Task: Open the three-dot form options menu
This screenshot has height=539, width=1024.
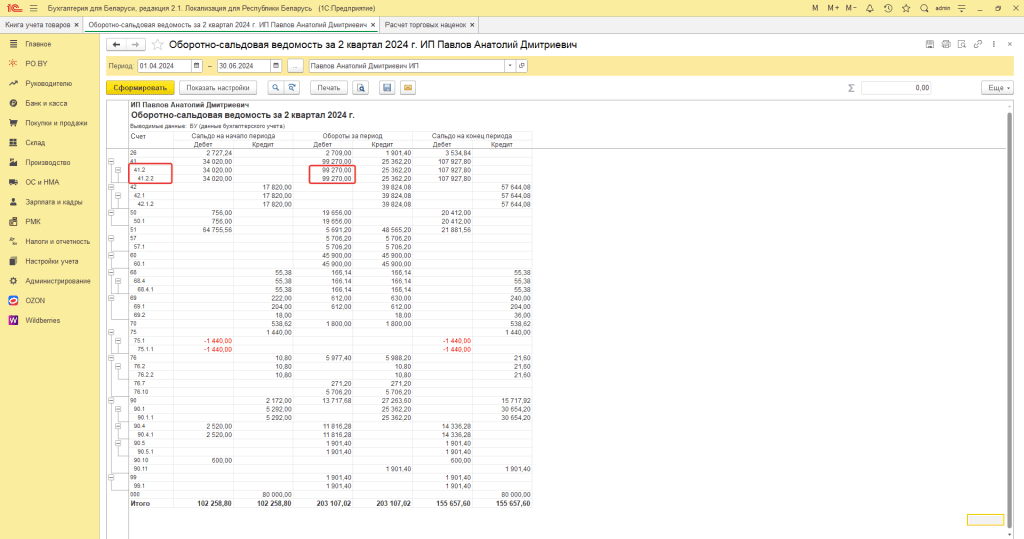Action: [x=993, y=44]
